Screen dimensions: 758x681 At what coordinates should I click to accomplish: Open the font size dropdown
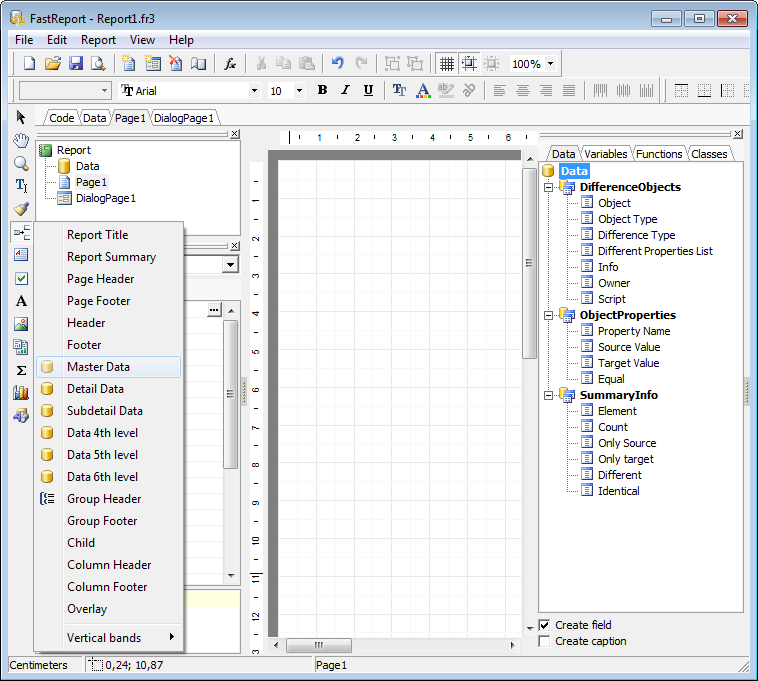tap(299, 90)
